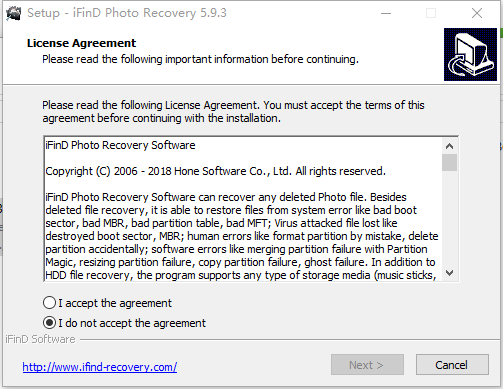Click the installer computer graphic

point(470,54)
